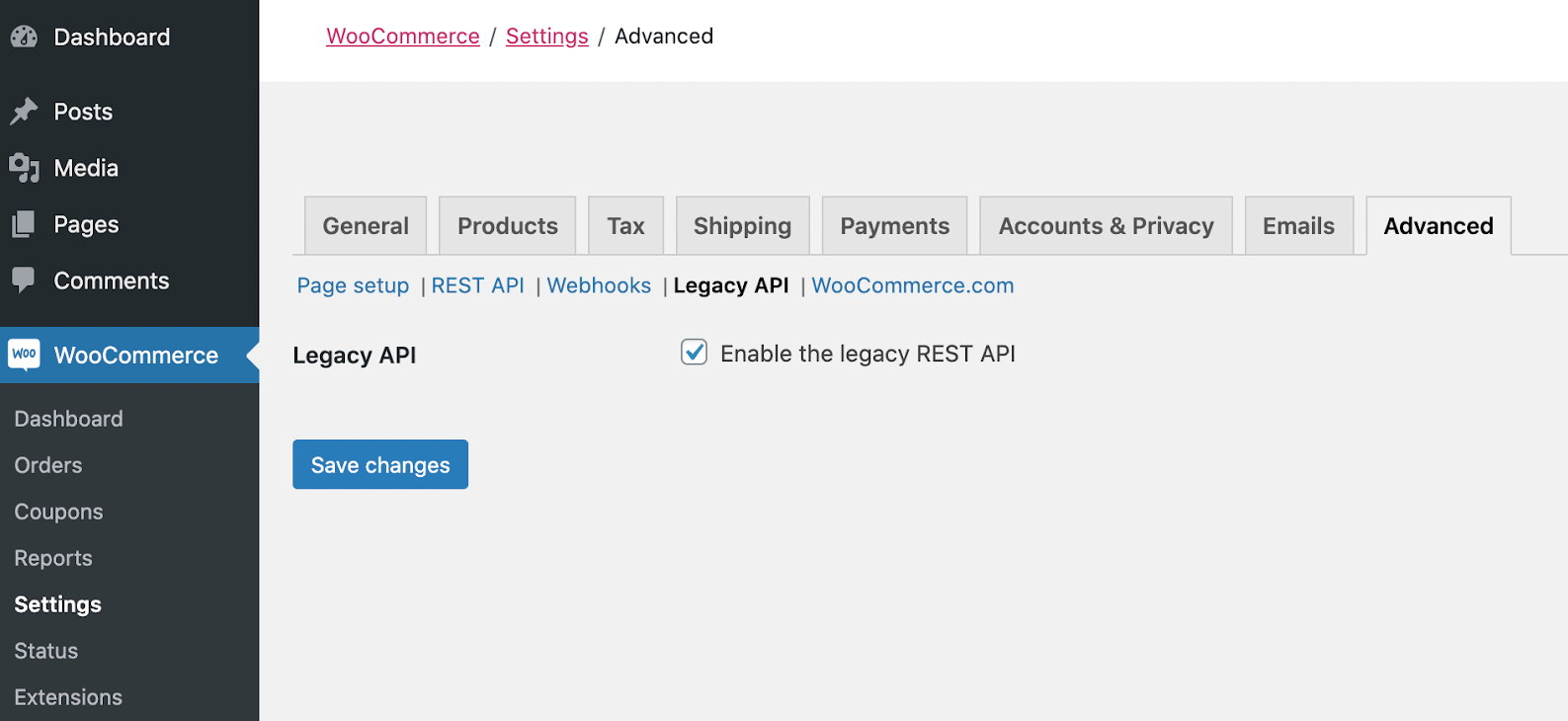The height and width of the screenshot is (721, 1568).
Task: Go to the Payments tab
Action: tap(895, 226)
